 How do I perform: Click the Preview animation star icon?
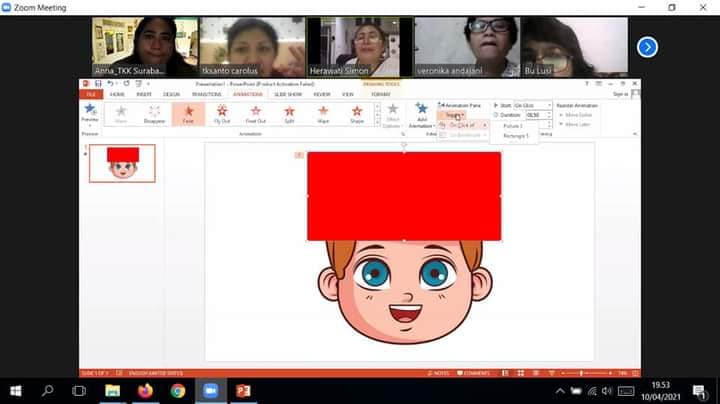(x=90, y=110)
